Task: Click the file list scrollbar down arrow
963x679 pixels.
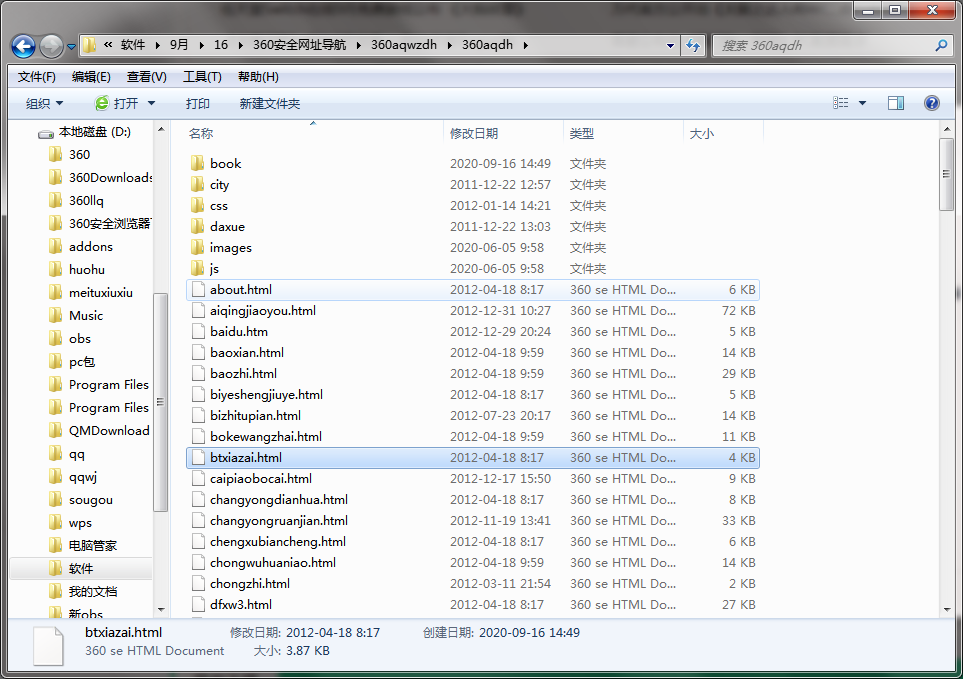Action: click(946, 610)
